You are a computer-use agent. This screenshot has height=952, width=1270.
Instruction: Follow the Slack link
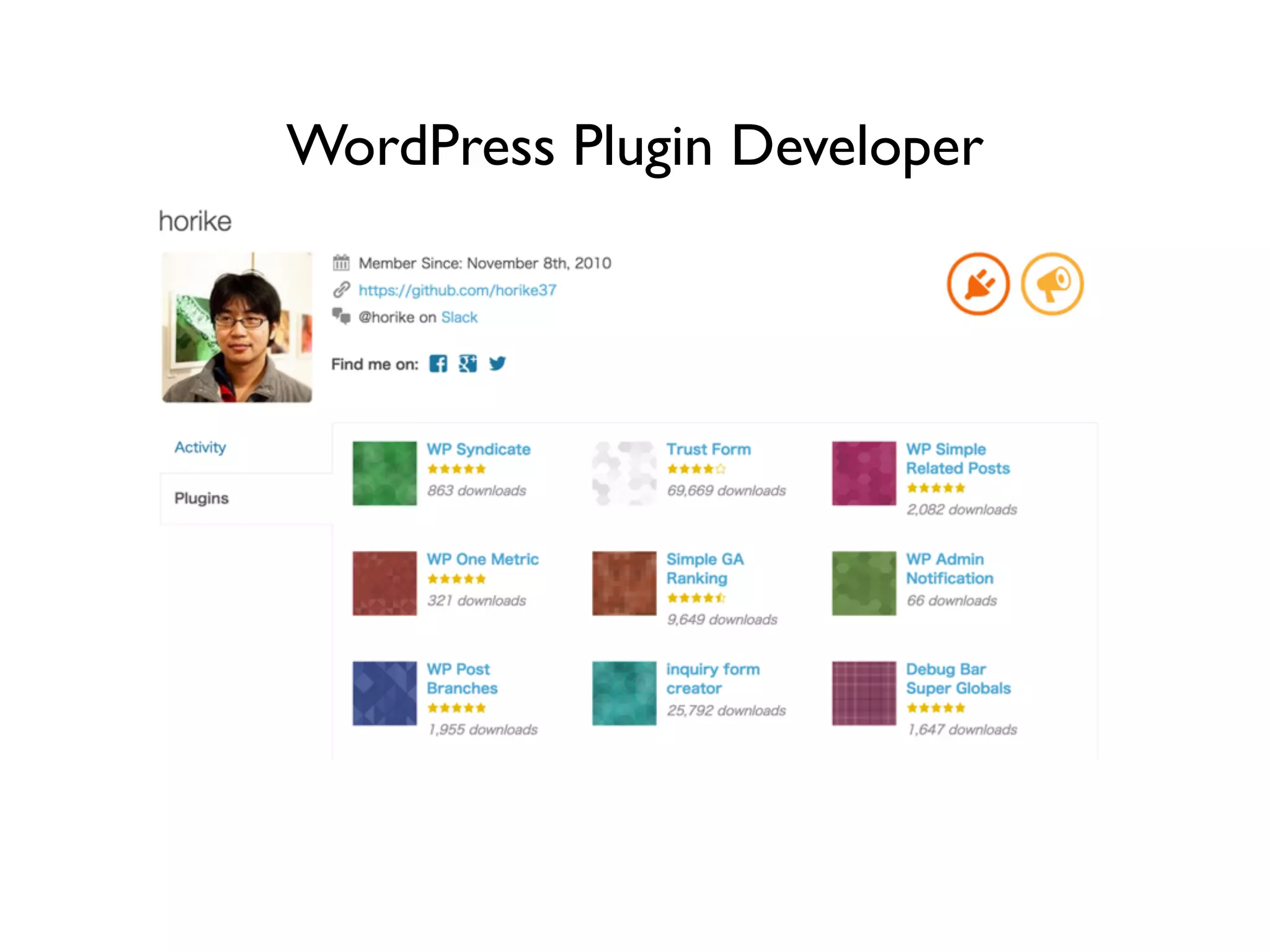click(460, 317)
